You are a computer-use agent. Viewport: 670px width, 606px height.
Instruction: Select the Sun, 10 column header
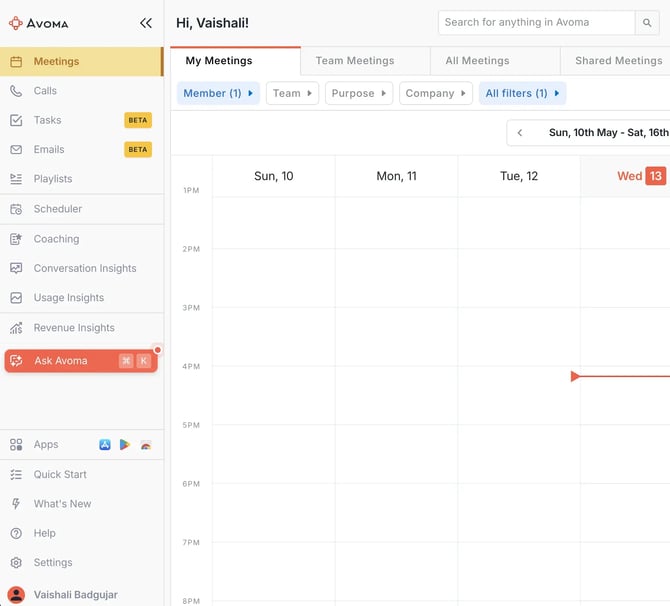pos(273,176)
